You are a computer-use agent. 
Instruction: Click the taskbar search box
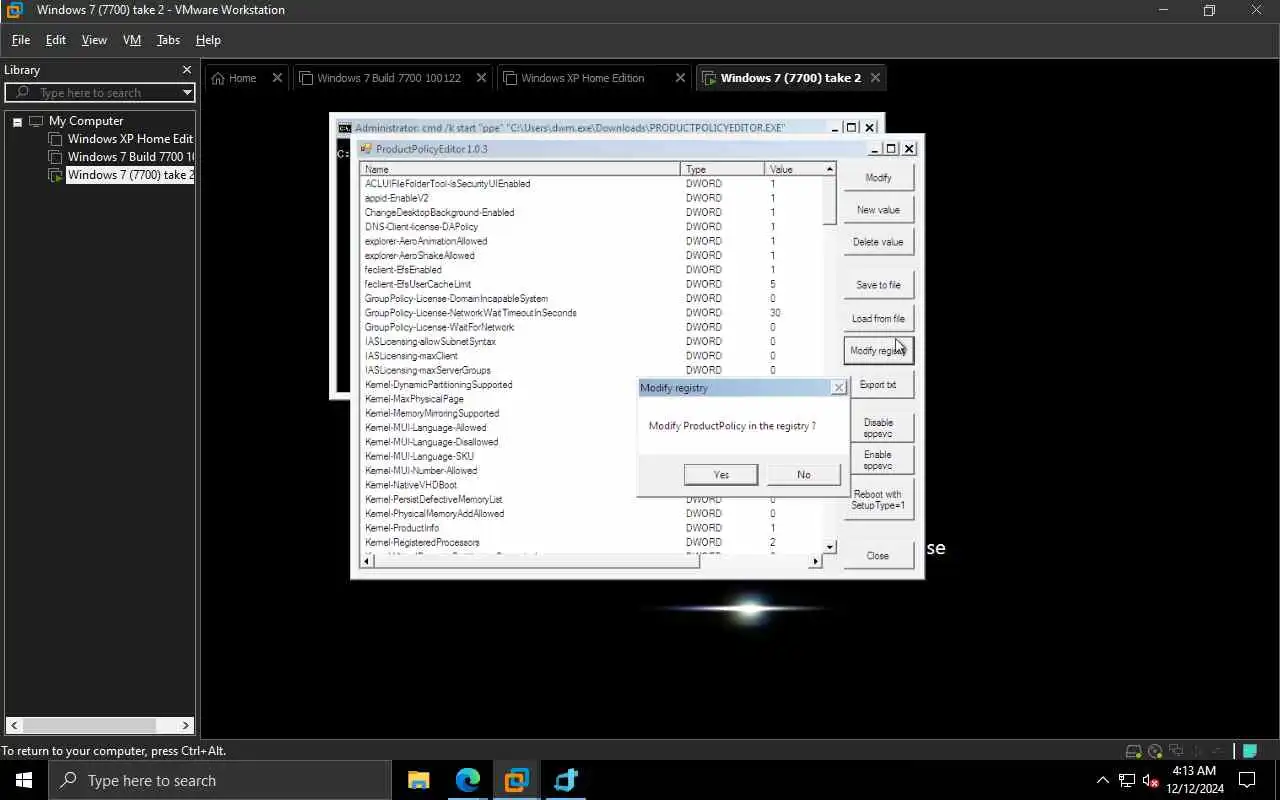pos(220,781)
